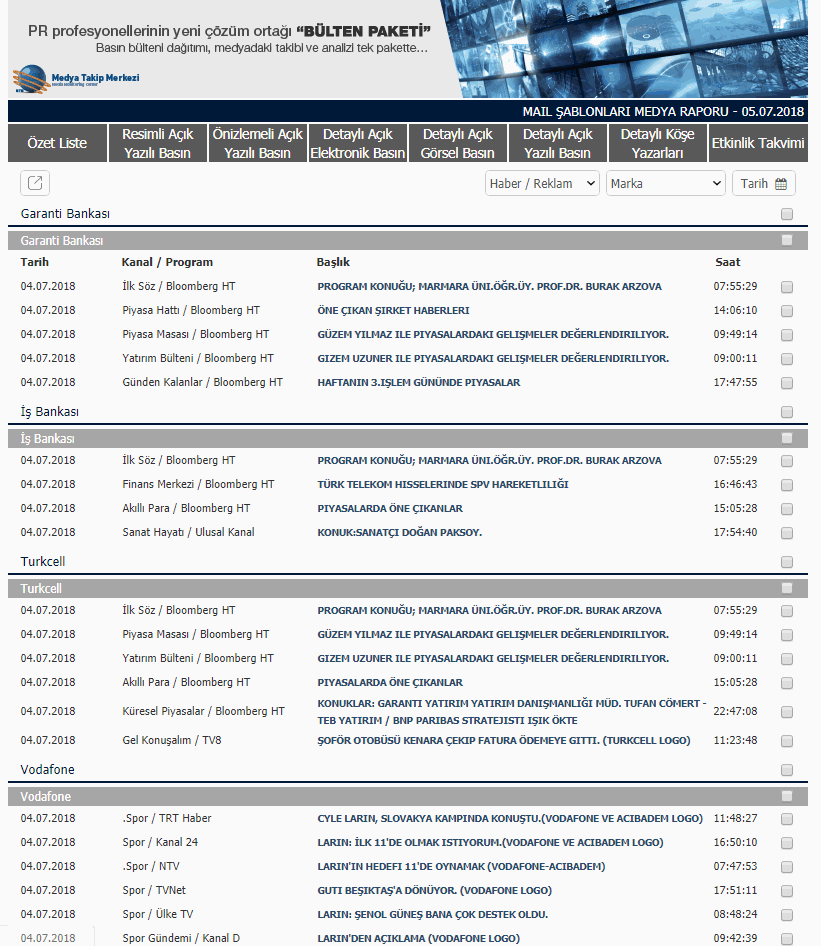Open the Etkinlik Takvimi tab

tap(758, 143)
